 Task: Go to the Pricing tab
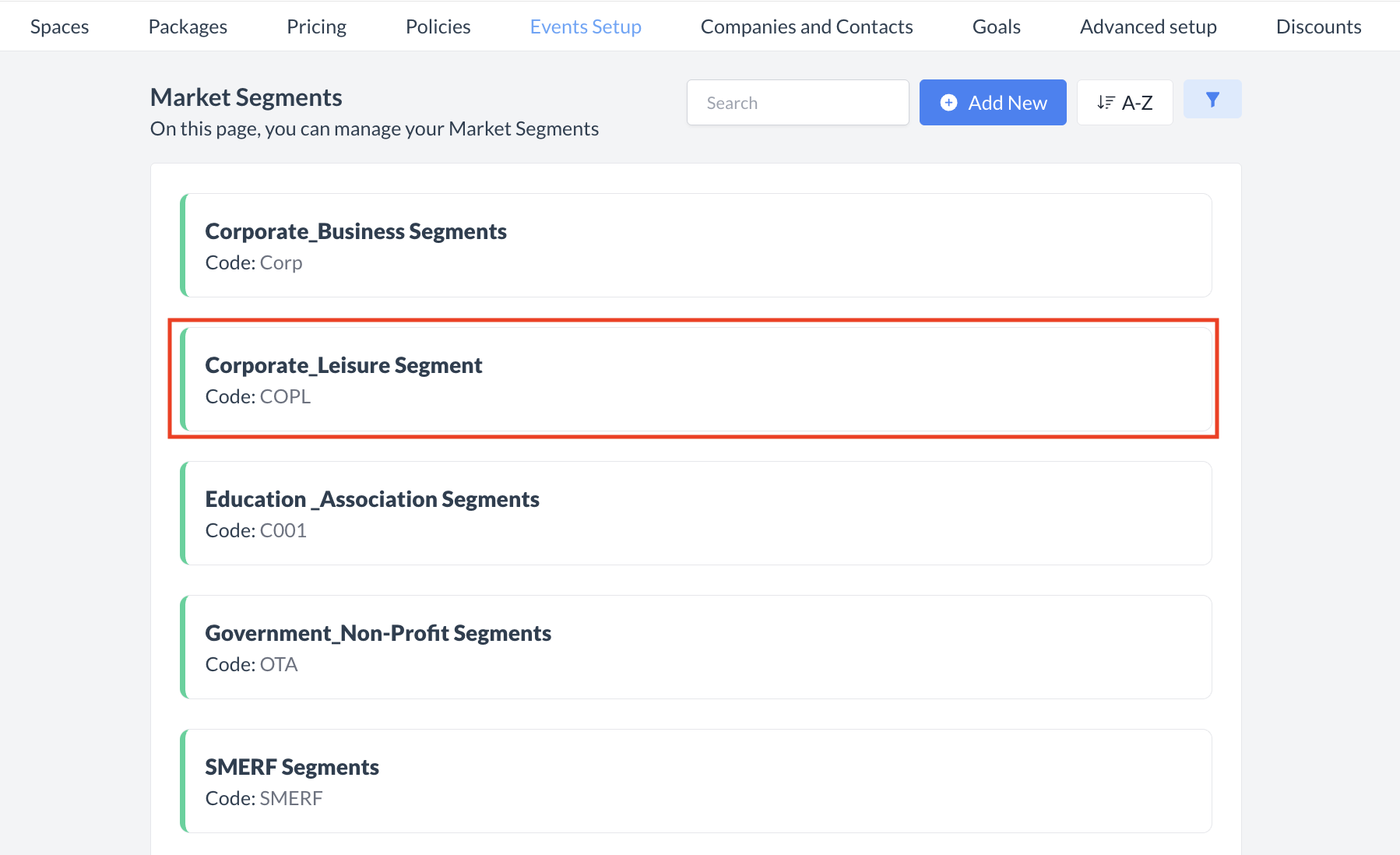pos(316,26)
